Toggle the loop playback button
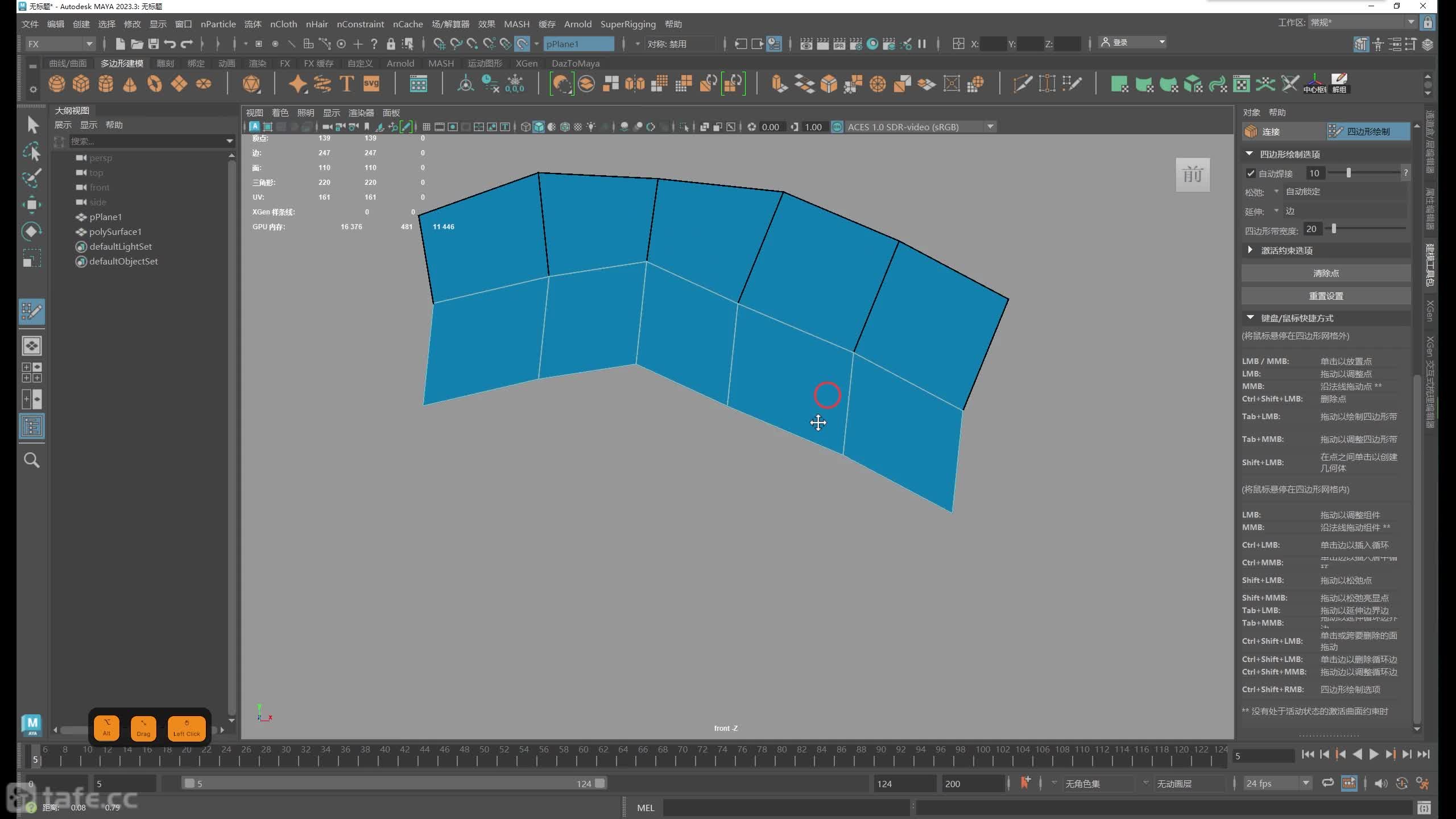The height and width of the screenshot is (819, 1456). (1327, 783)
